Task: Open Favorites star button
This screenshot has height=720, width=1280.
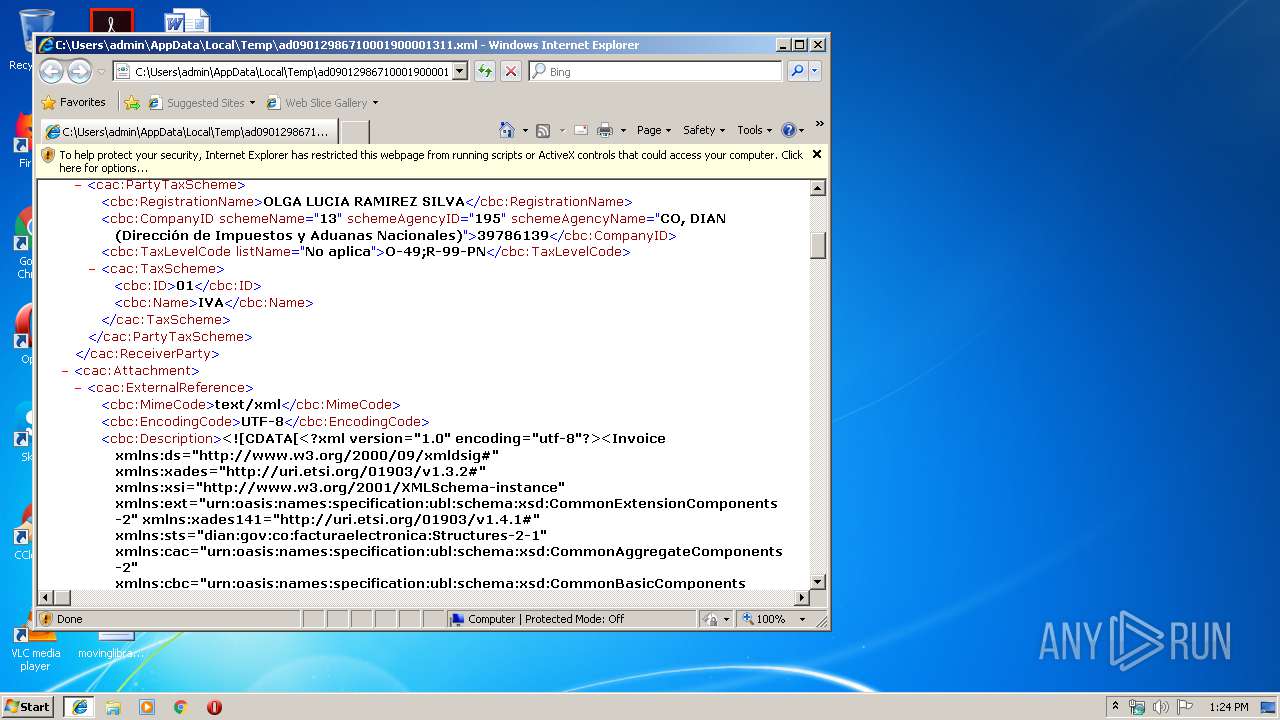Action: pyautogui.click(x=73, y=102)
